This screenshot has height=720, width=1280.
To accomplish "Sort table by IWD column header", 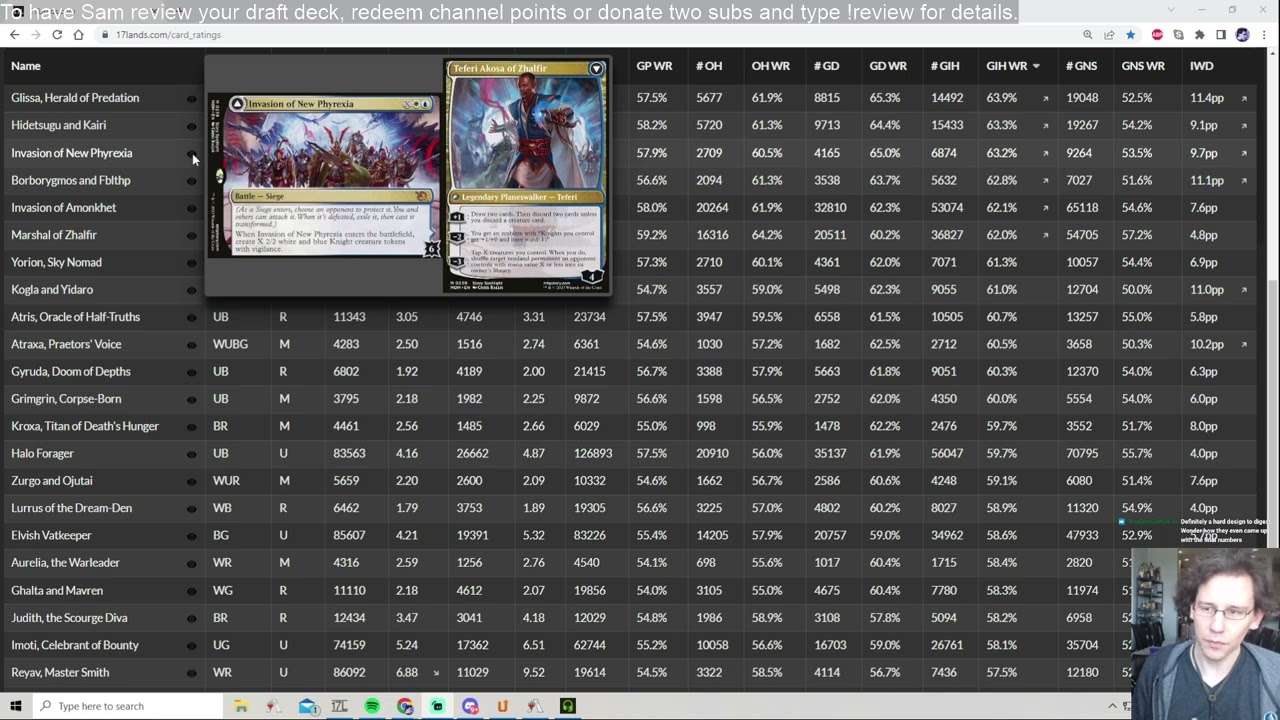I will coord(1201,66).
